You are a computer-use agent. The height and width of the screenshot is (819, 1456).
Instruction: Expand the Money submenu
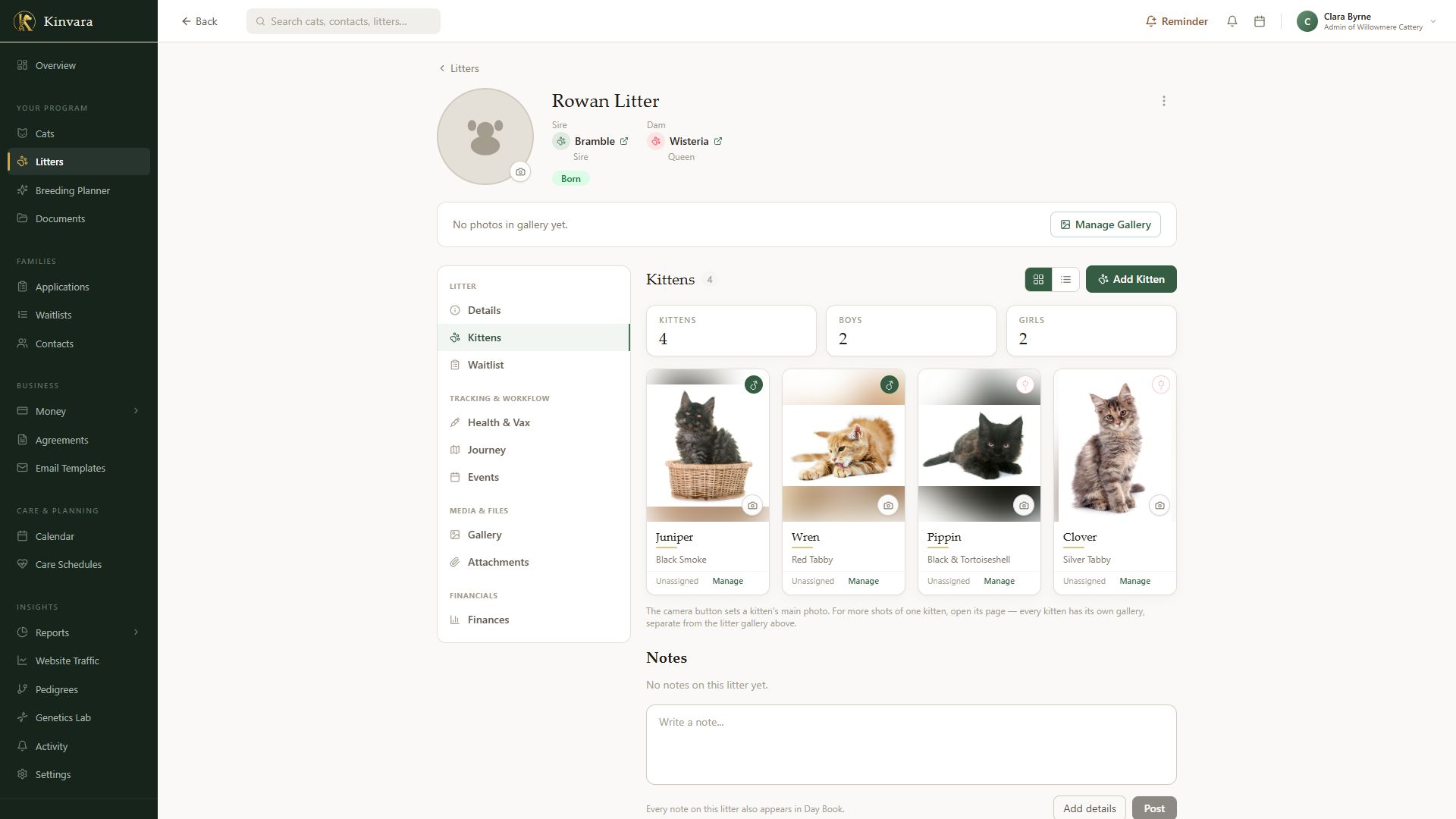pyautogui.click(x=136, y=411)
